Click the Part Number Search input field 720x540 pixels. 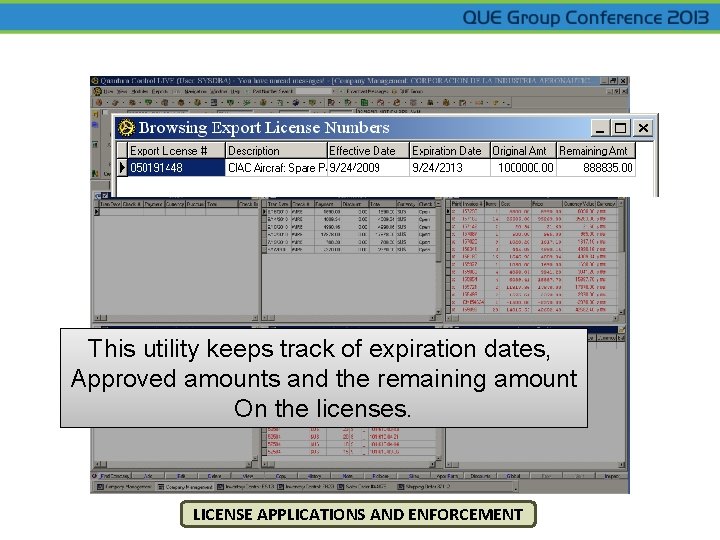click(x=313, y=91)
